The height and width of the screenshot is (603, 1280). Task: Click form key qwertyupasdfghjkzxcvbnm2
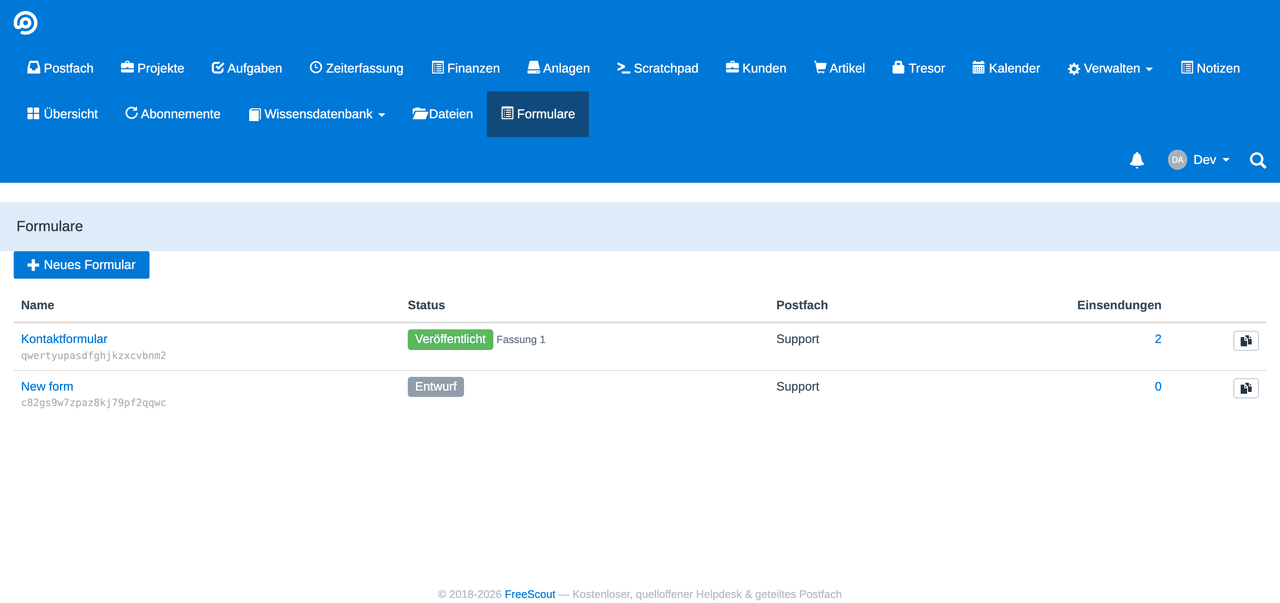(94, 356)
